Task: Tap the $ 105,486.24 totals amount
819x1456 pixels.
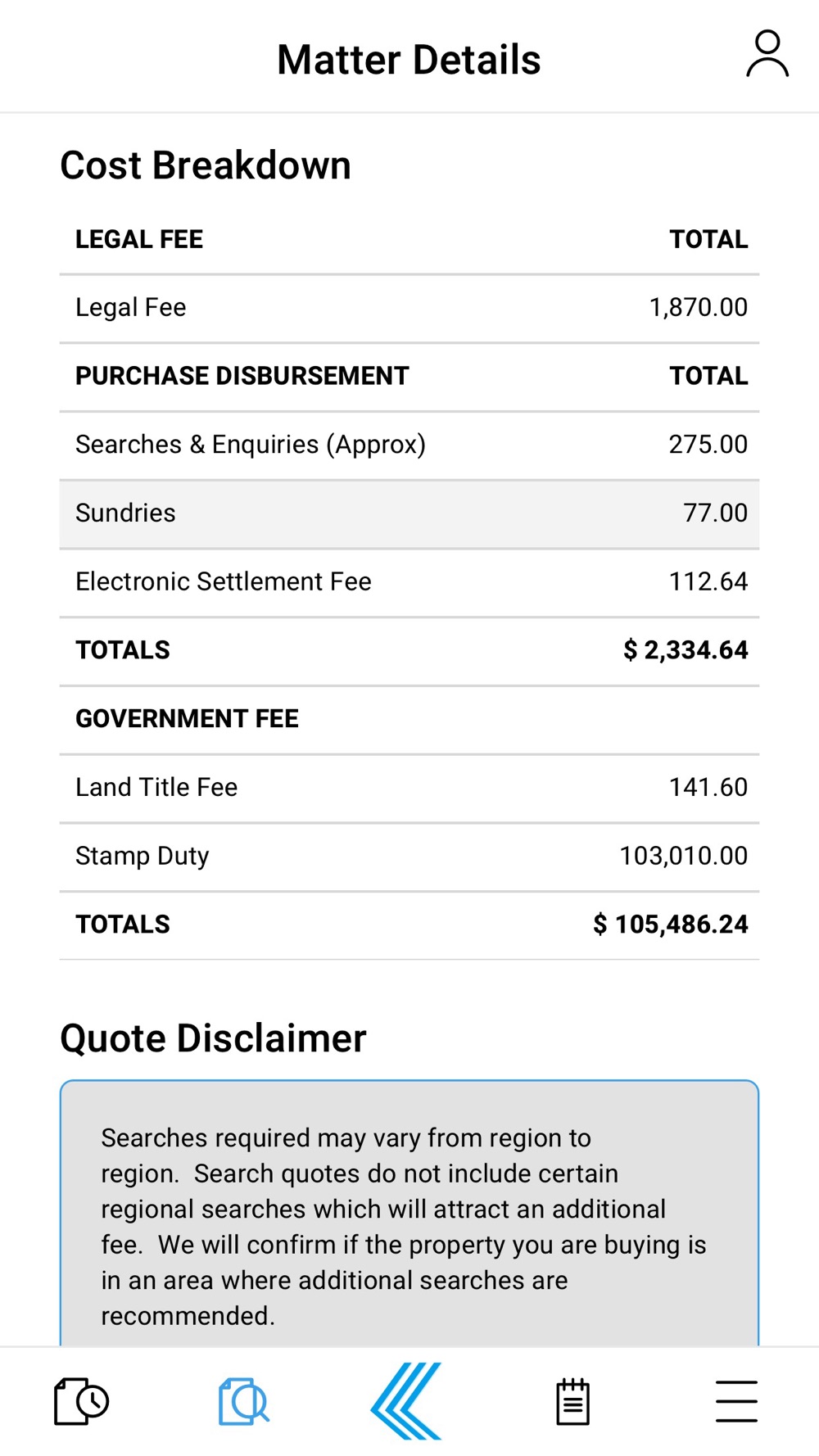Action: pyautogui.click(x=671, y=925)
